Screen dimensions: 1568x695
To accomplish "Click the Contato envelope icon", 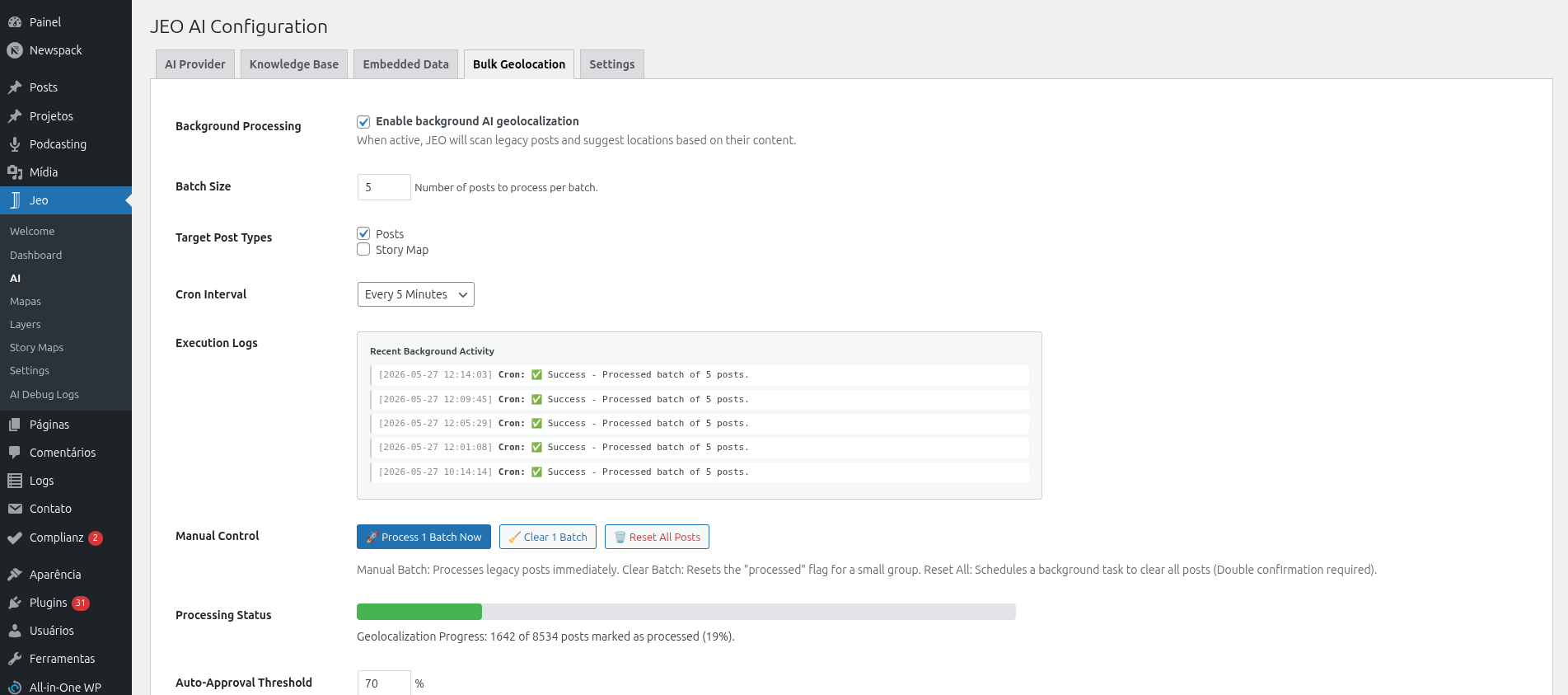I will pos(15,509).
